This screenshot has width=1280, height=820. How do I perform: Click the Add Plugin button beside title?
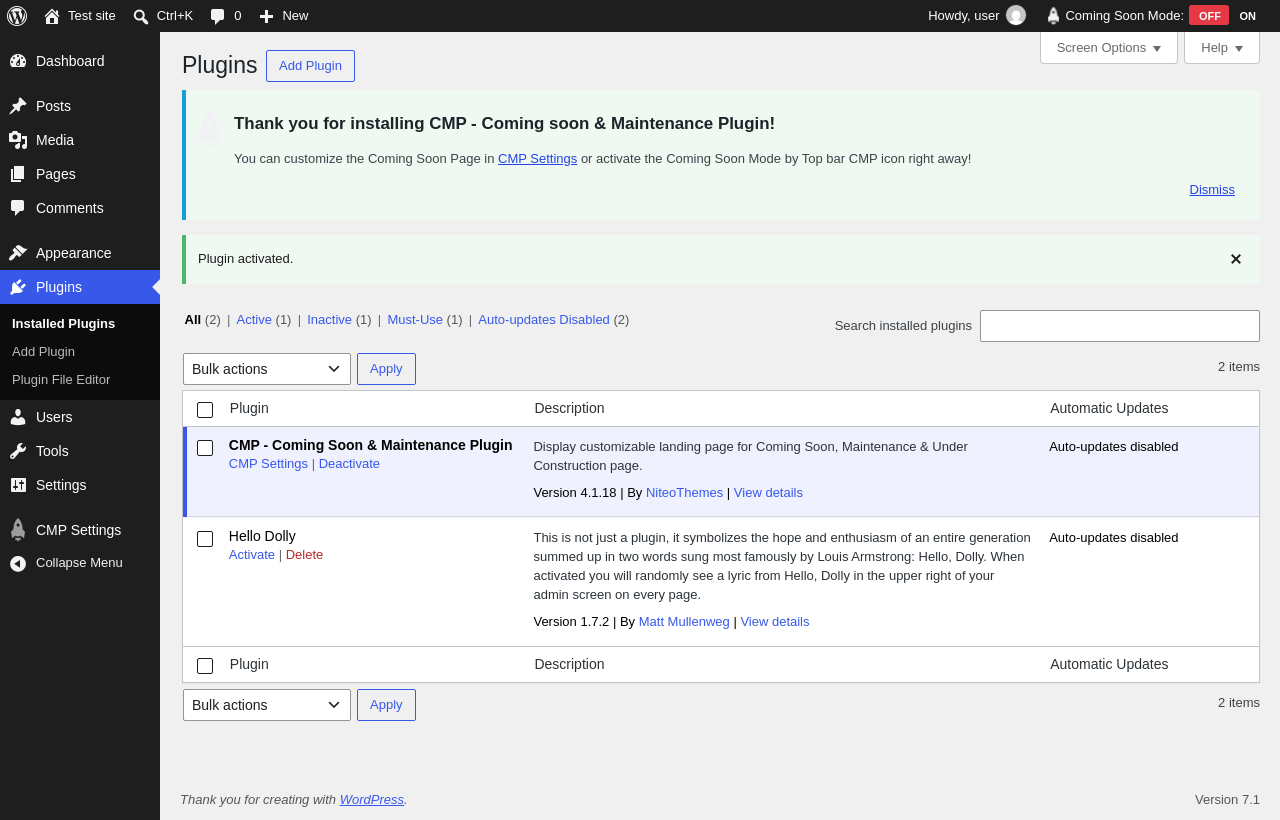(310, 66)
